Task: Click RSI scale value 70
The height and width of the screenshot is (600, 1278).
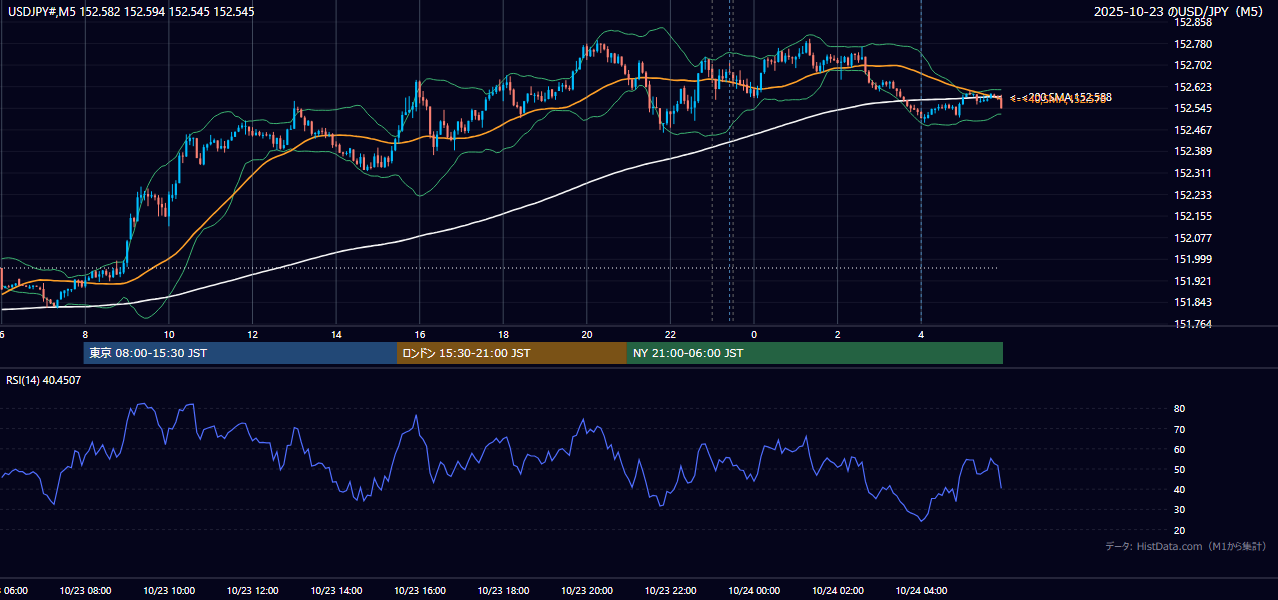Action: point(1180,429)
